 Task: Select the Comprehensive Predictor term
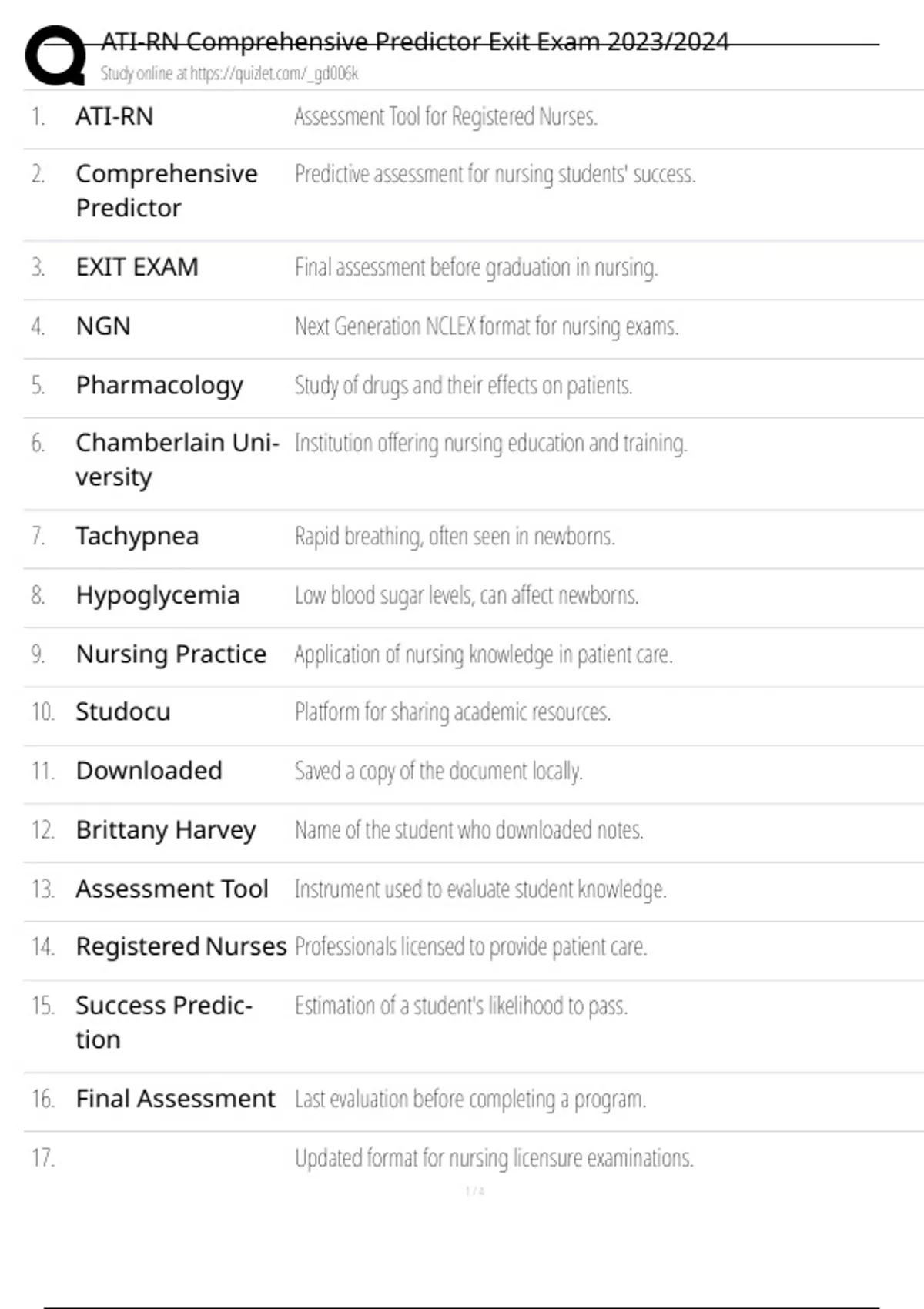coord(166,191)
